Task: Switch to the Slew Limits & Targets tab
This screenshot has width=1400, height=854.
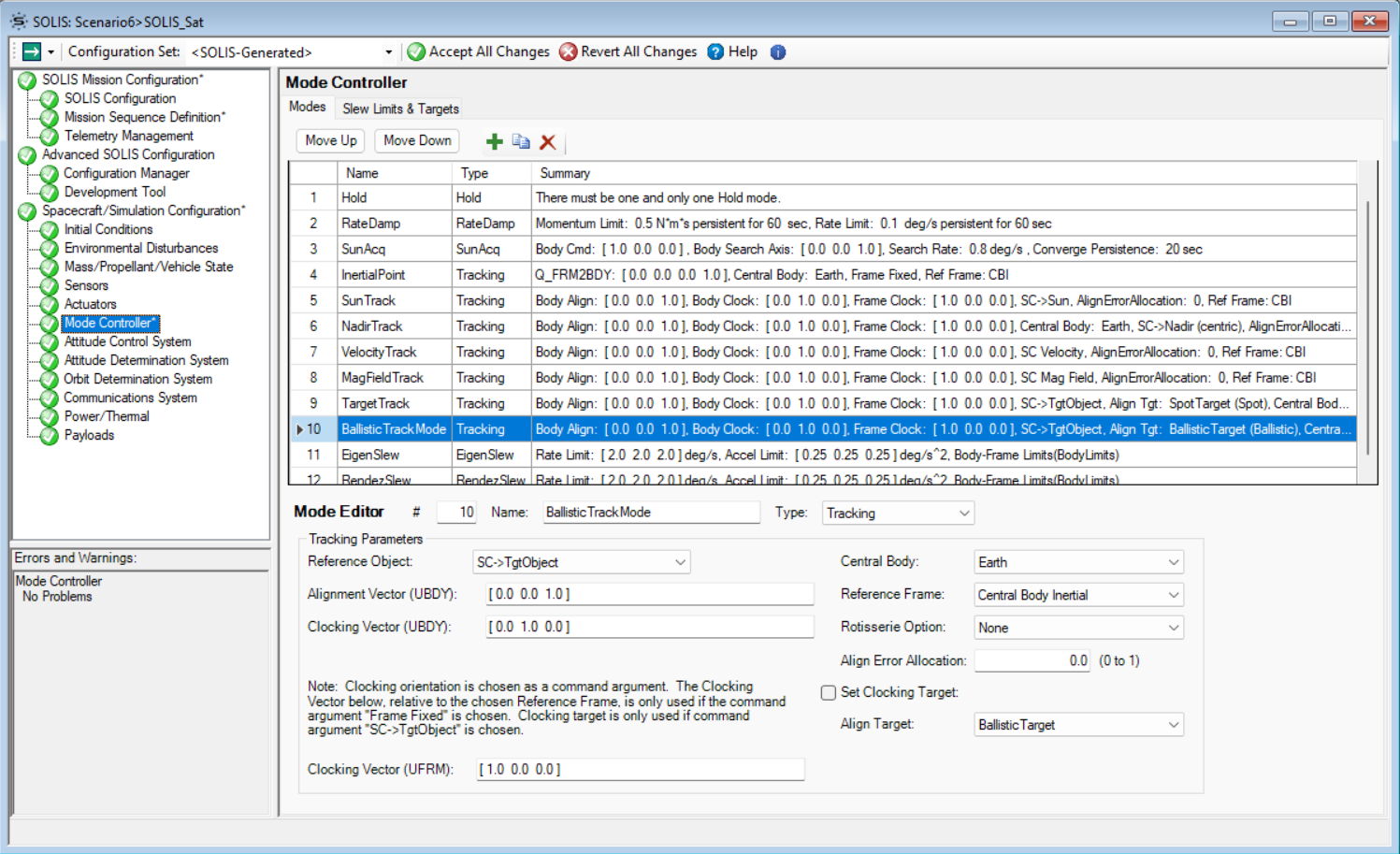Action: pyautogui.click(x=399, y=108)
